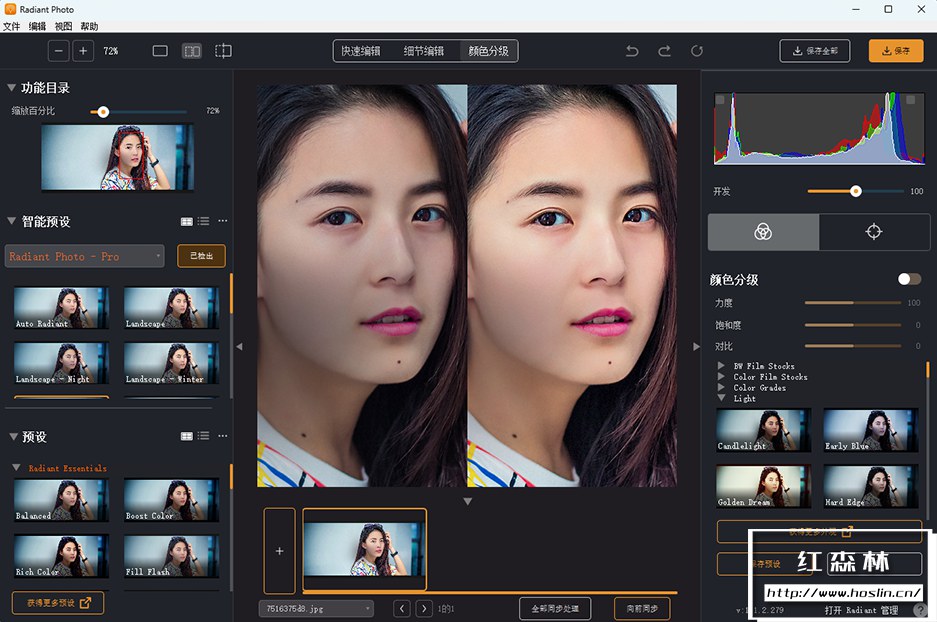Click 全部同步处理 button
The width and height of the screenshot is (937, 622).
[555, 609]
